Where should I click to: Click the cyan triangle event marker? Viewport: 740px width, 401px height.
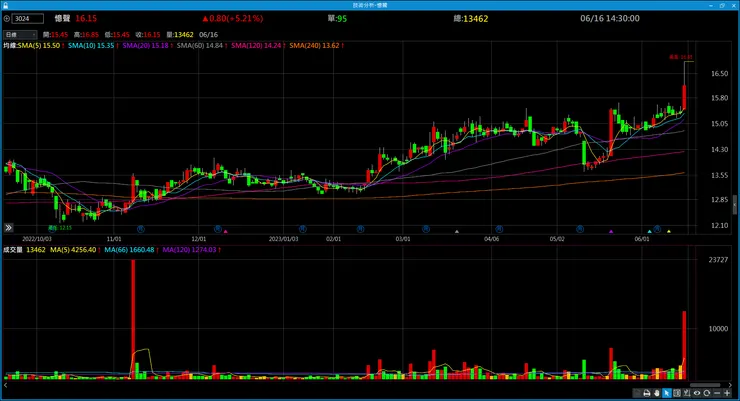pos(650,232)
